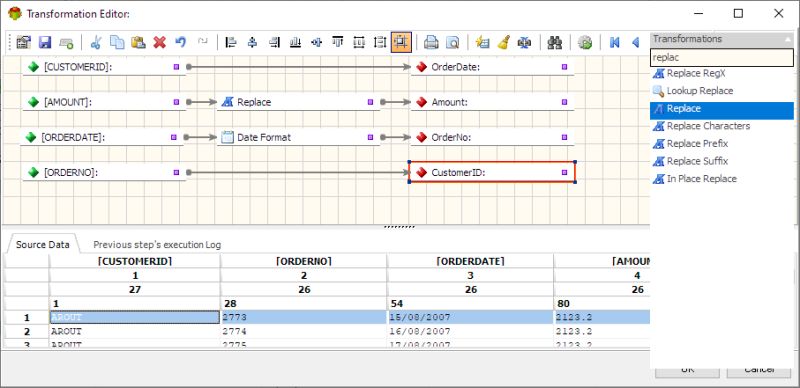Screen dimensions: 800x388
Task: Choose In Place Replace from list
Action: (721, 179)
